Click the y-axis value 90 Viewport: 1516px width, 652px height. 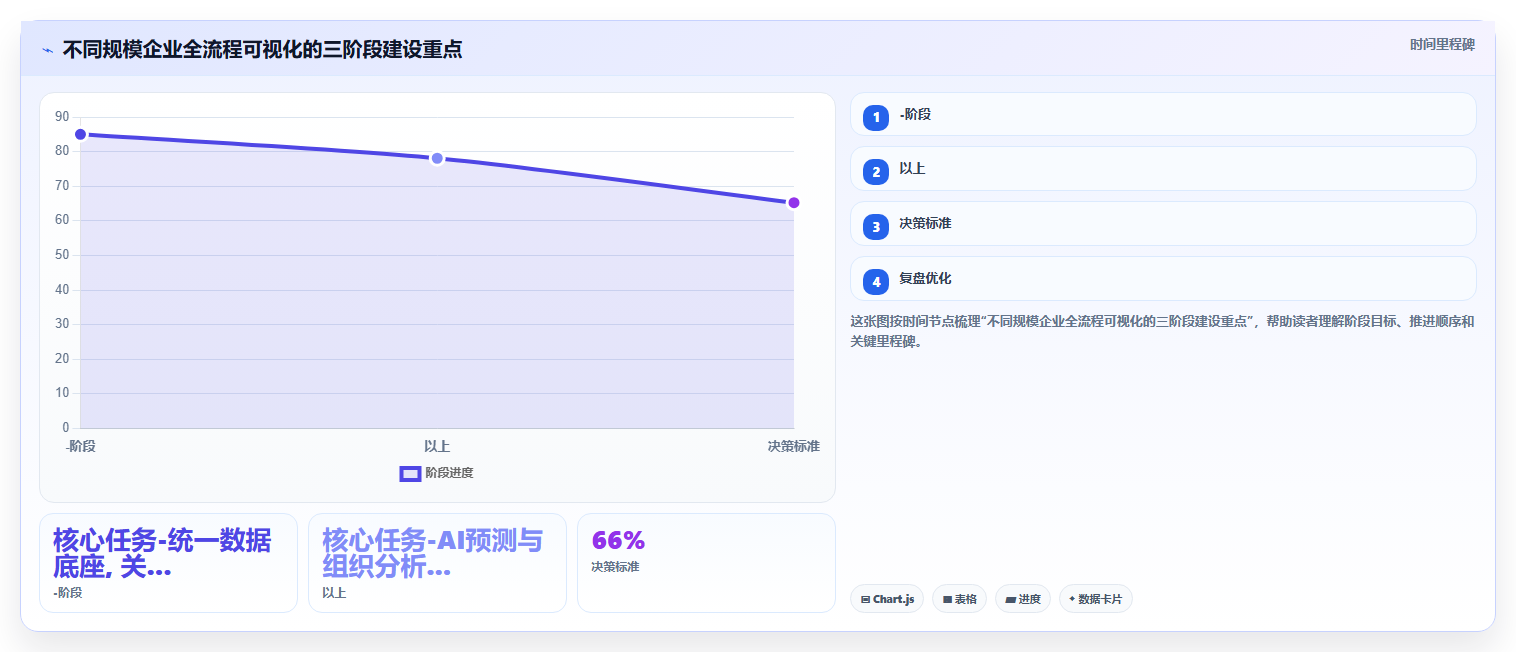(62, 117)
